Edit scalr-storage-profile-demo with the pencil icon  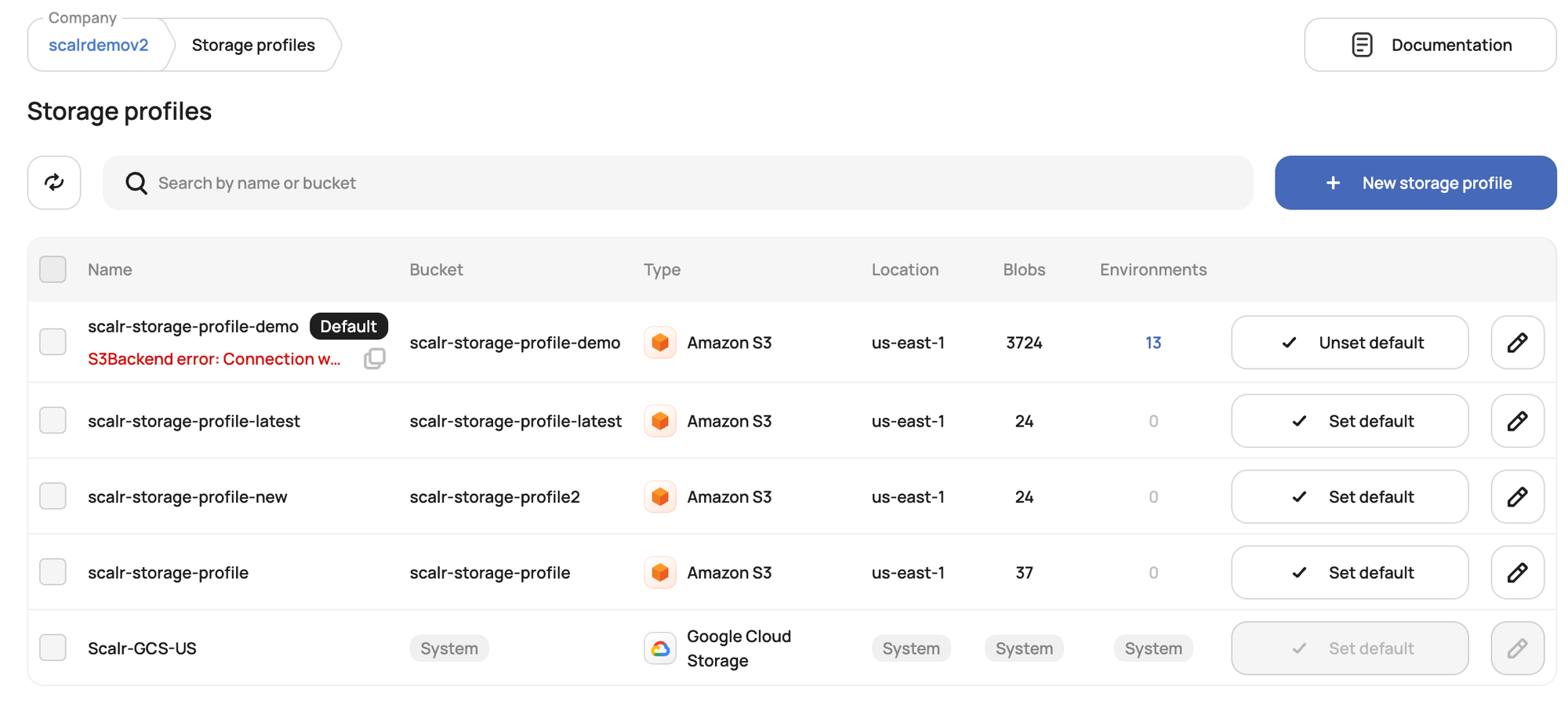[1517, 343]
